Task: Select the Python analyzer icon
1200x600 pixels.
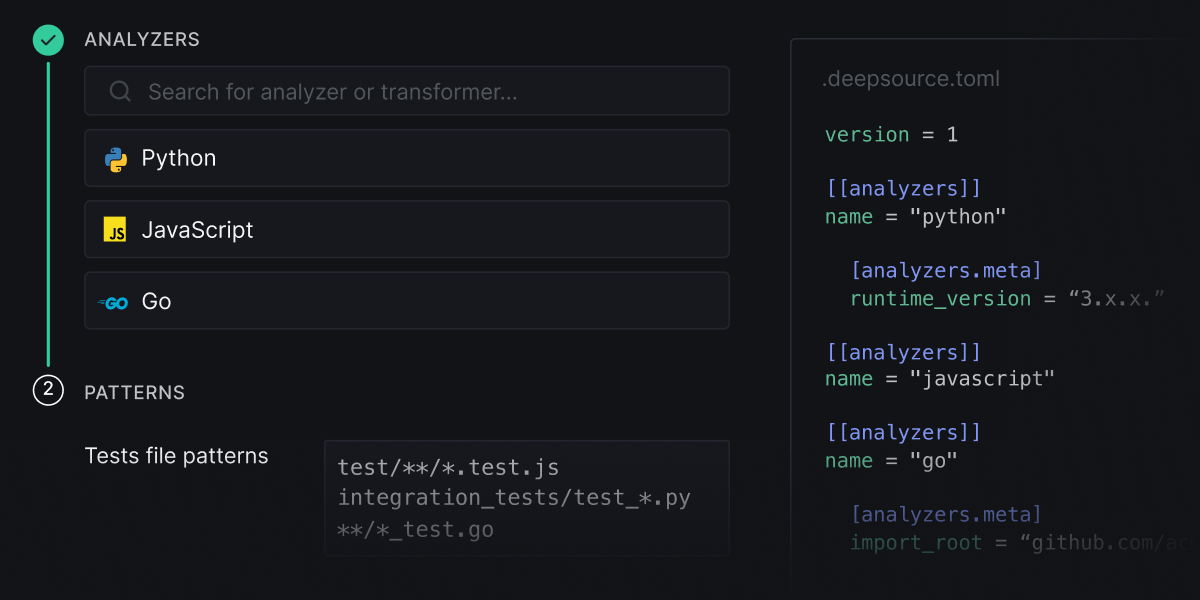Action: coord(116,157)
